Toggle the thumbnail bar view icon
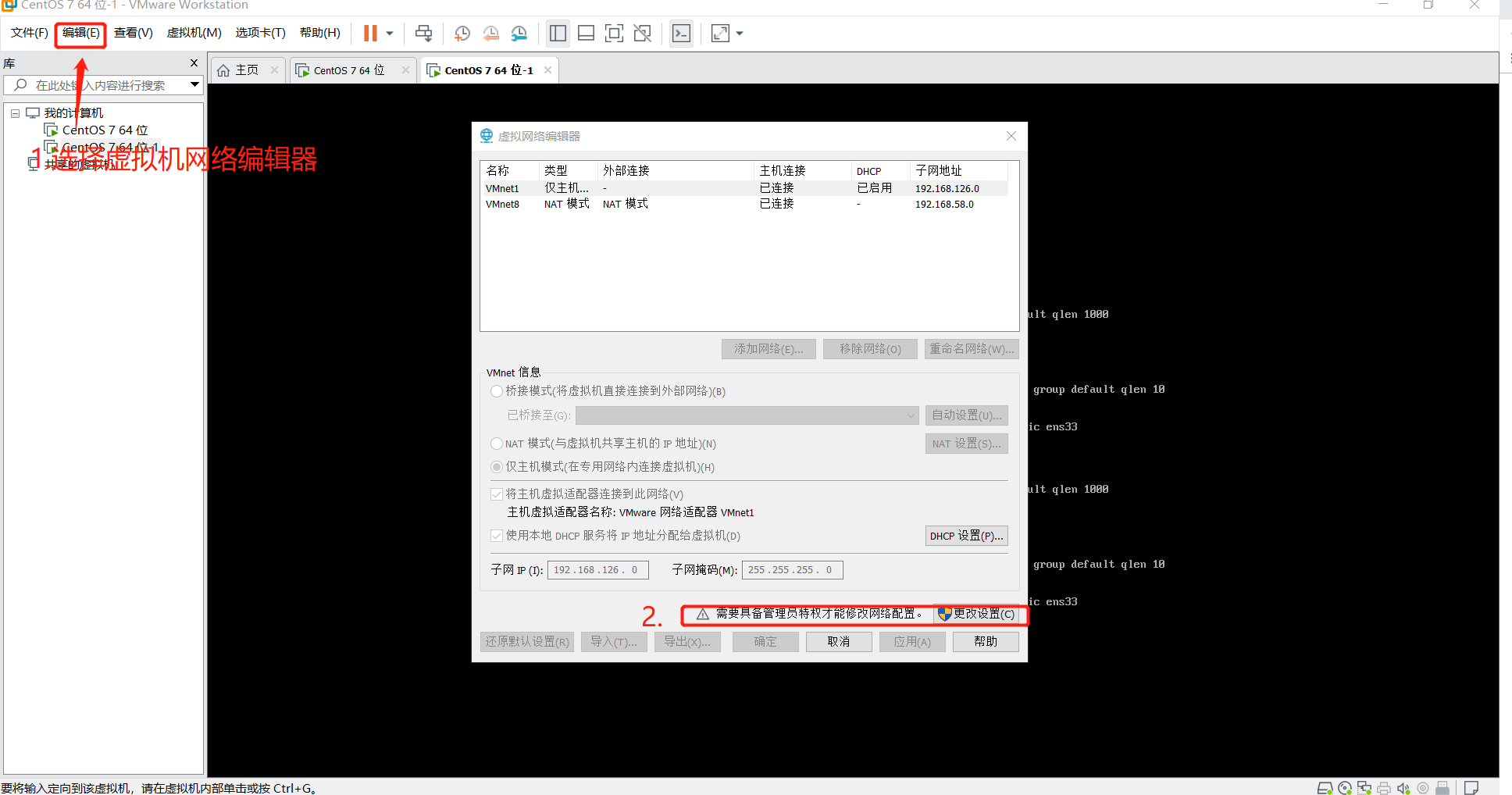This screenshot has height=795, width=1512. [x=586, y=34]
